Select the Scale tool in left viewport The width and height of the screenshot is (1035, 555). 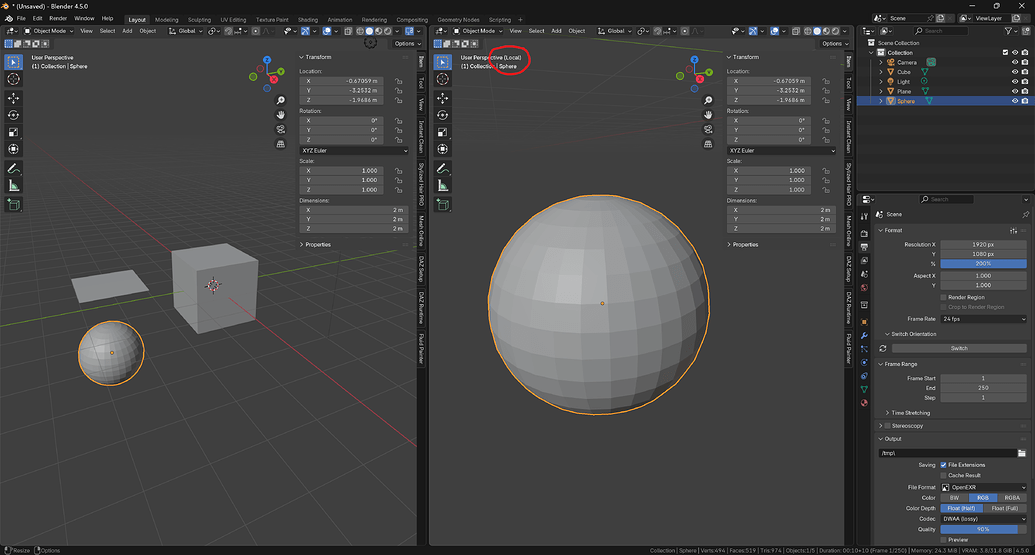tap(13, 133)
